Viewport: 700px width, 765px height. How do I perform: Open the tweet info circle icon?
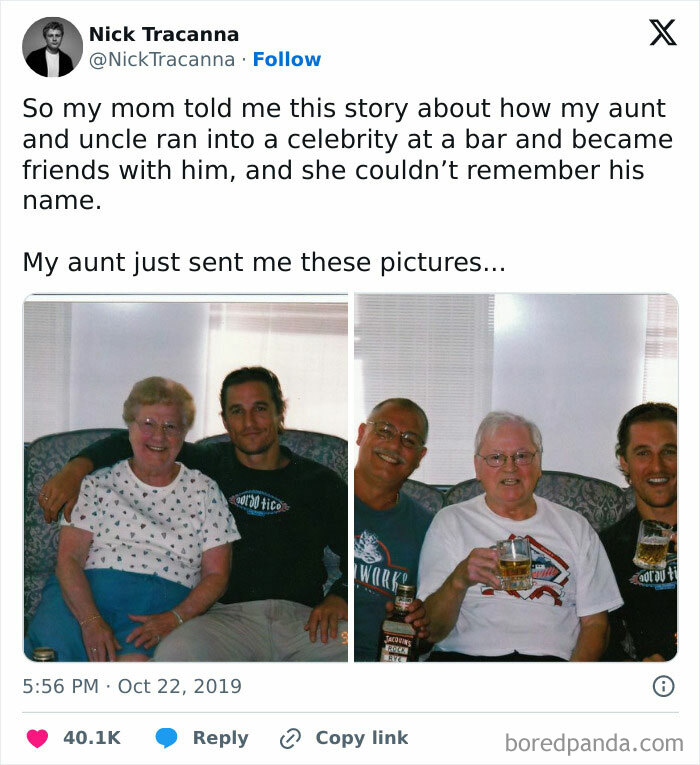pos(663,686)
